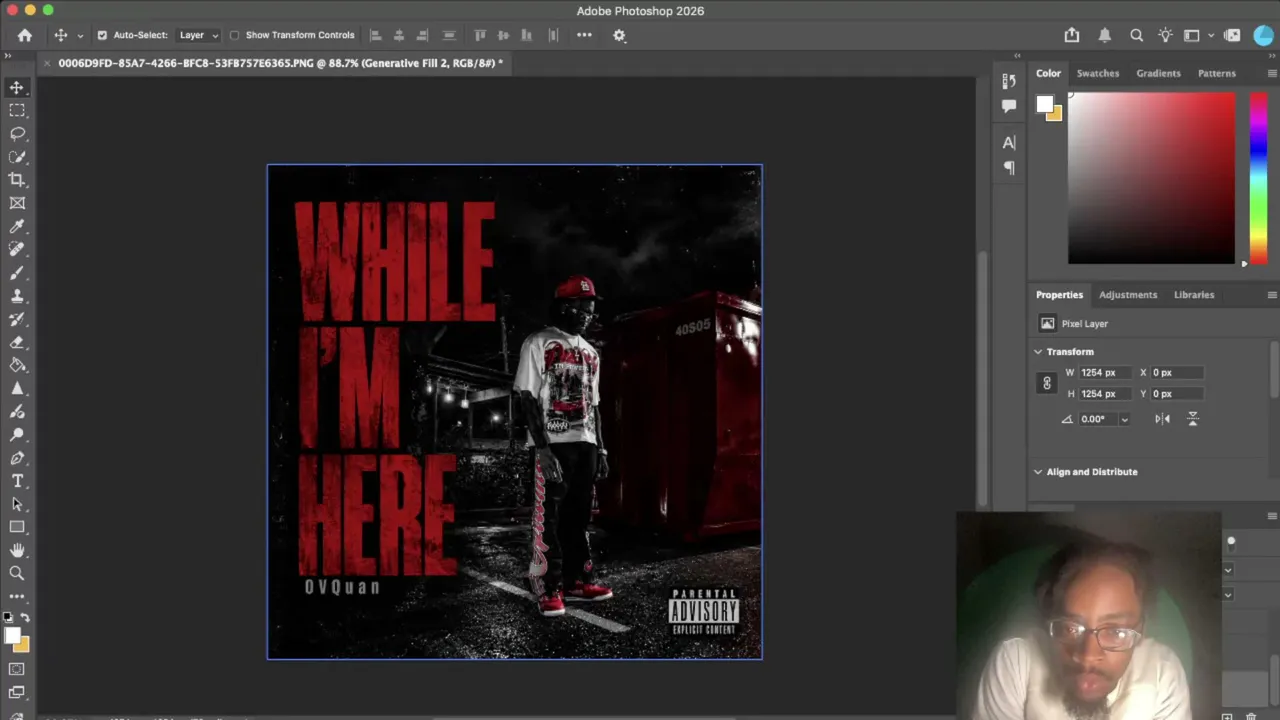
Task: Open the Color panel flyout menu
Action: coord(1272,73)
